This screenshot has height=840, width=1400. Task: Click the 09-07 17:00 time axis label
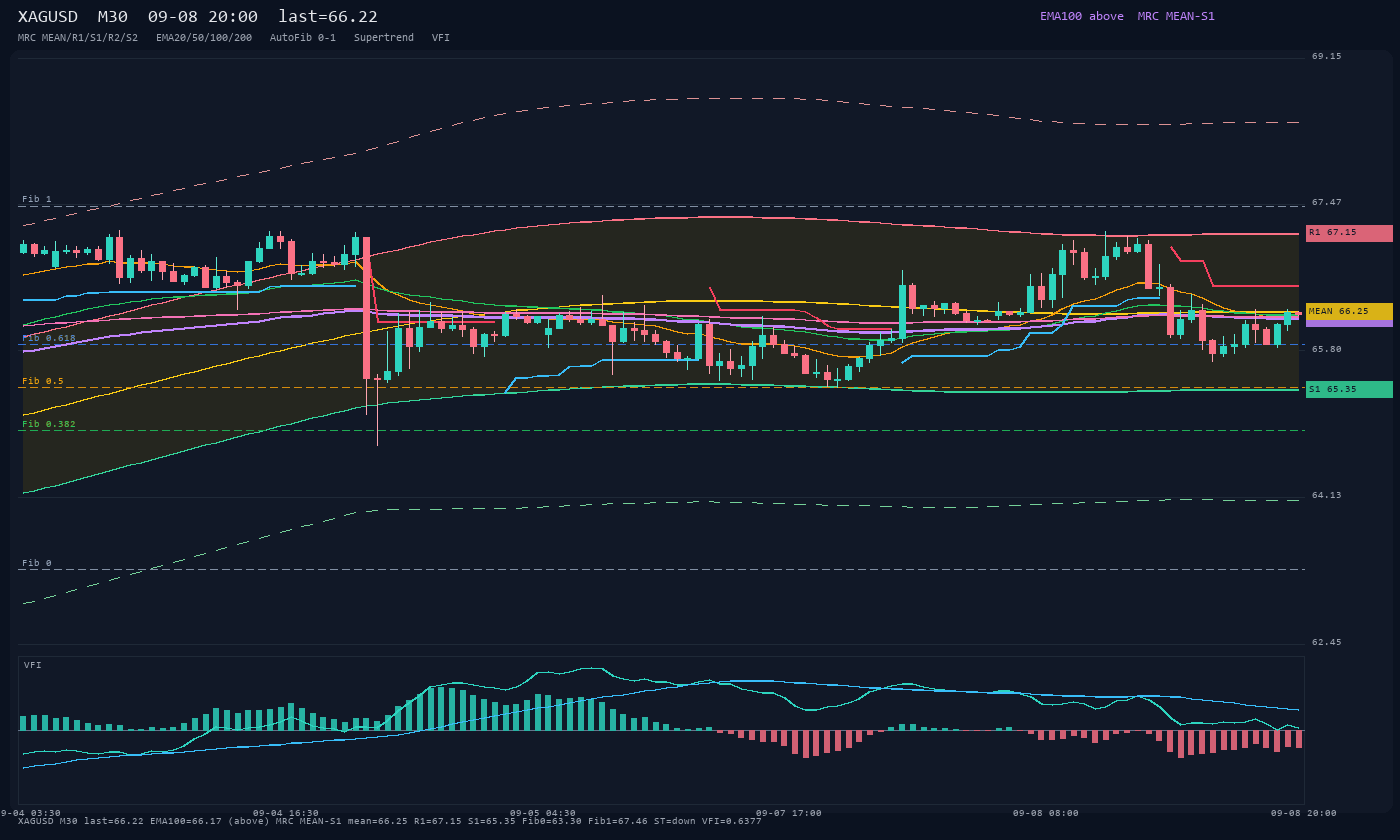click(788, 813)
